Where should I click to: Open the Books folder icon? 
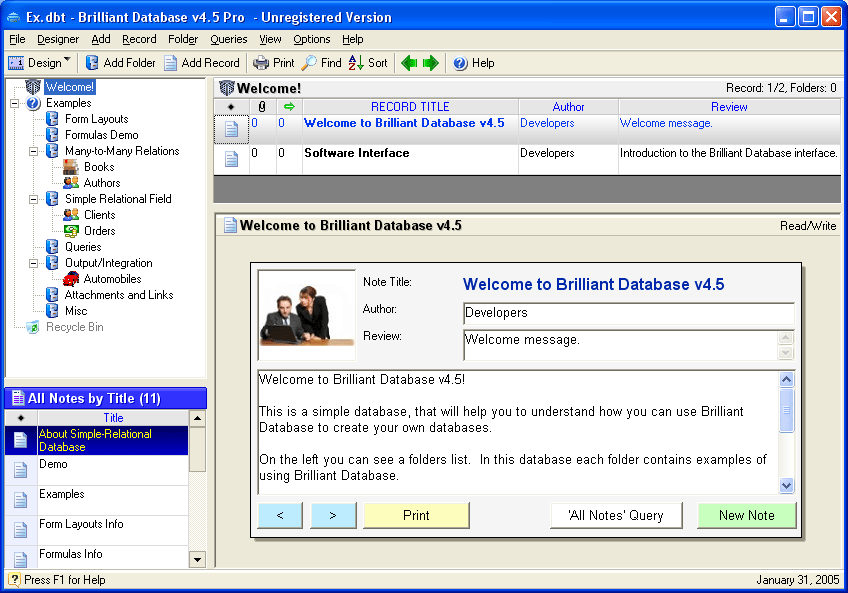click(x=71, y=167)
